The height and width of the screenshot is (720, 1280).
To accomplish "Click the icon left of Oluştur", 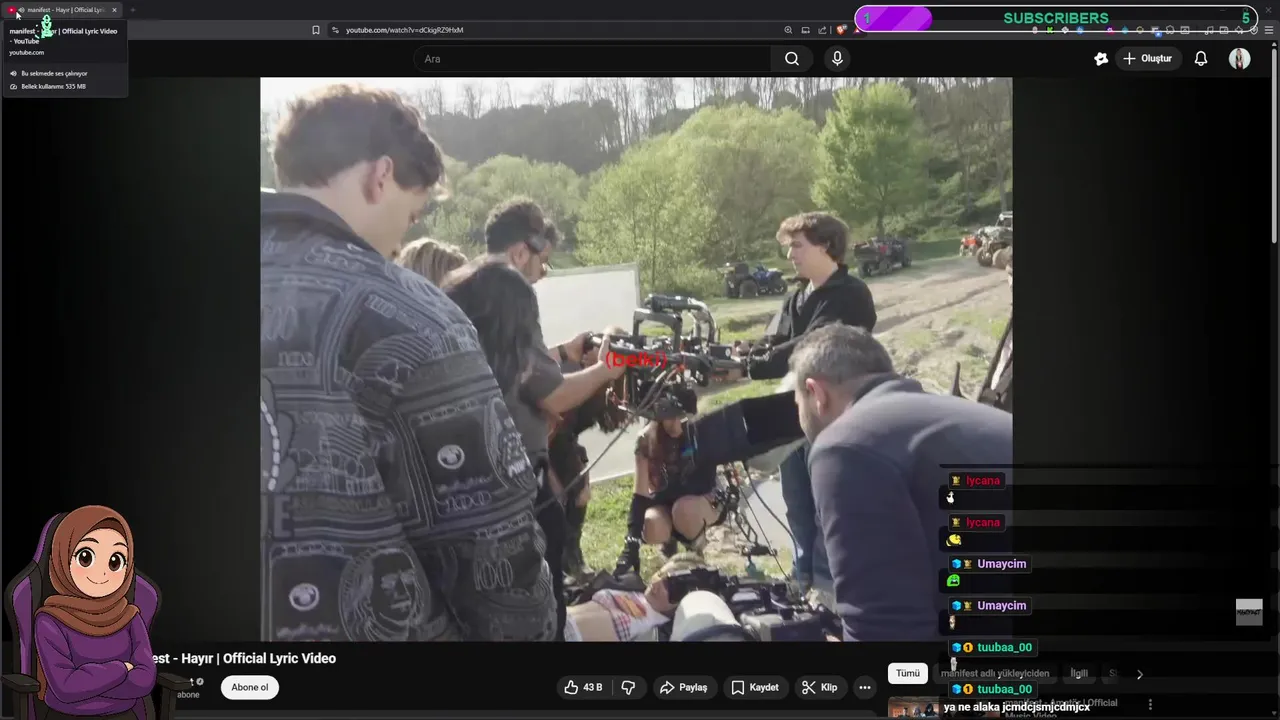I will pos(1101,59).
